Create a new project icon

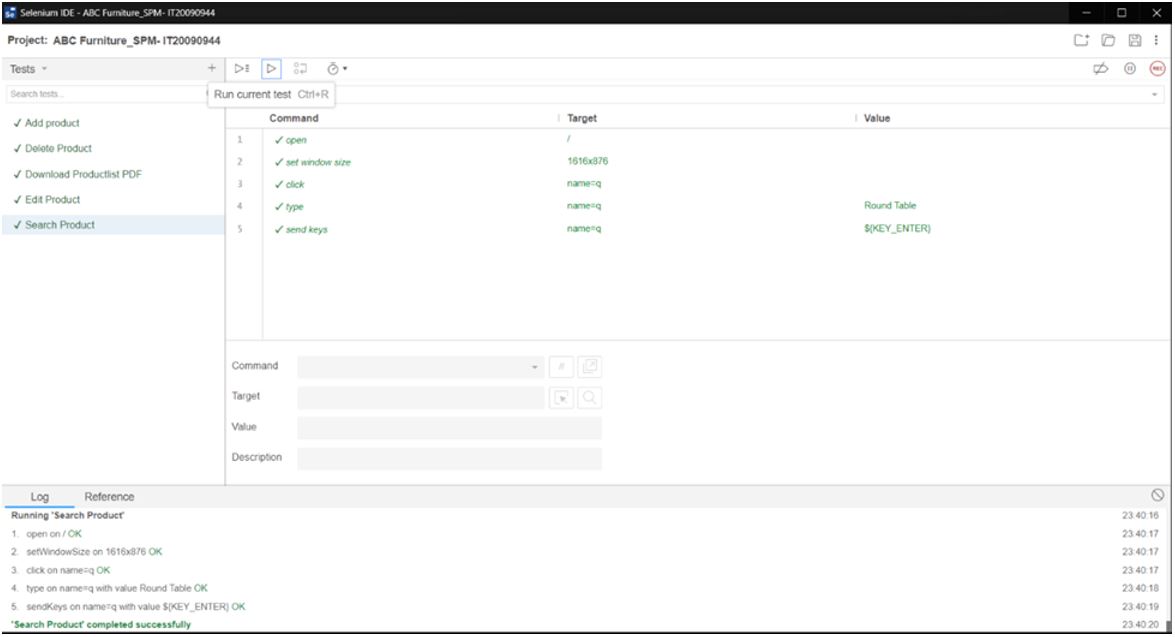[x=1081, y=40]
